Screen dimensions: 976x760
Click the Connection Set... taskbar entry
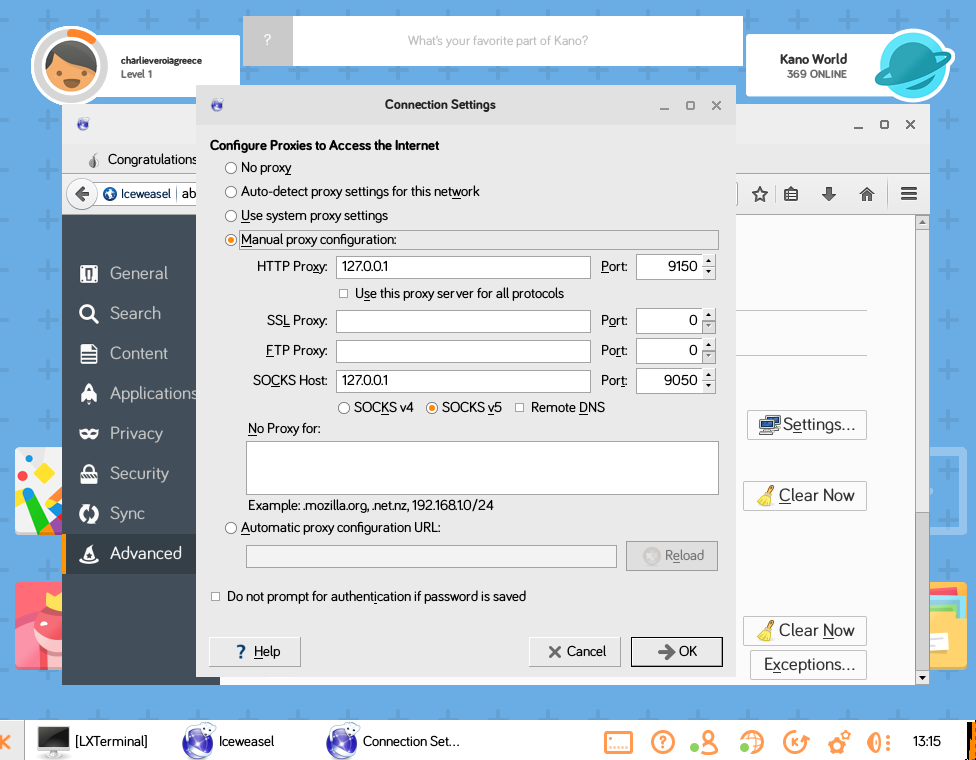click(x=393, y=741)
